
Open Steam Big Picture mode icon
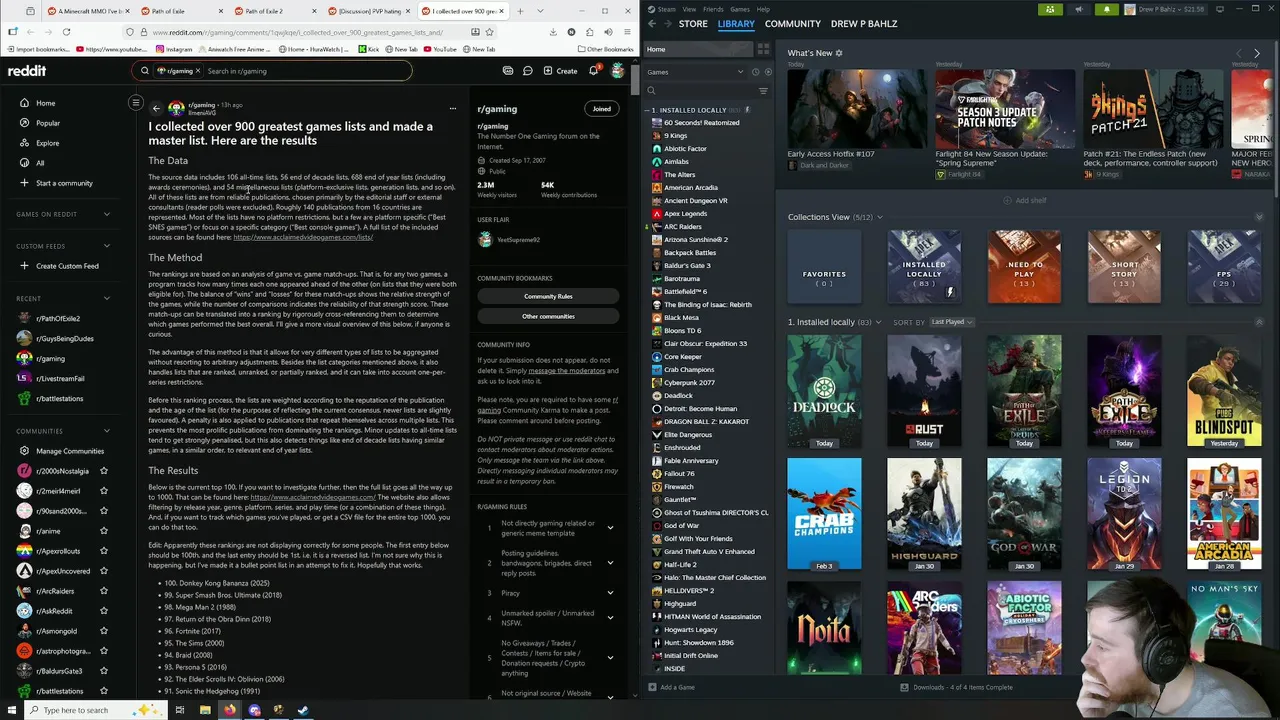tap(1220, 9)
